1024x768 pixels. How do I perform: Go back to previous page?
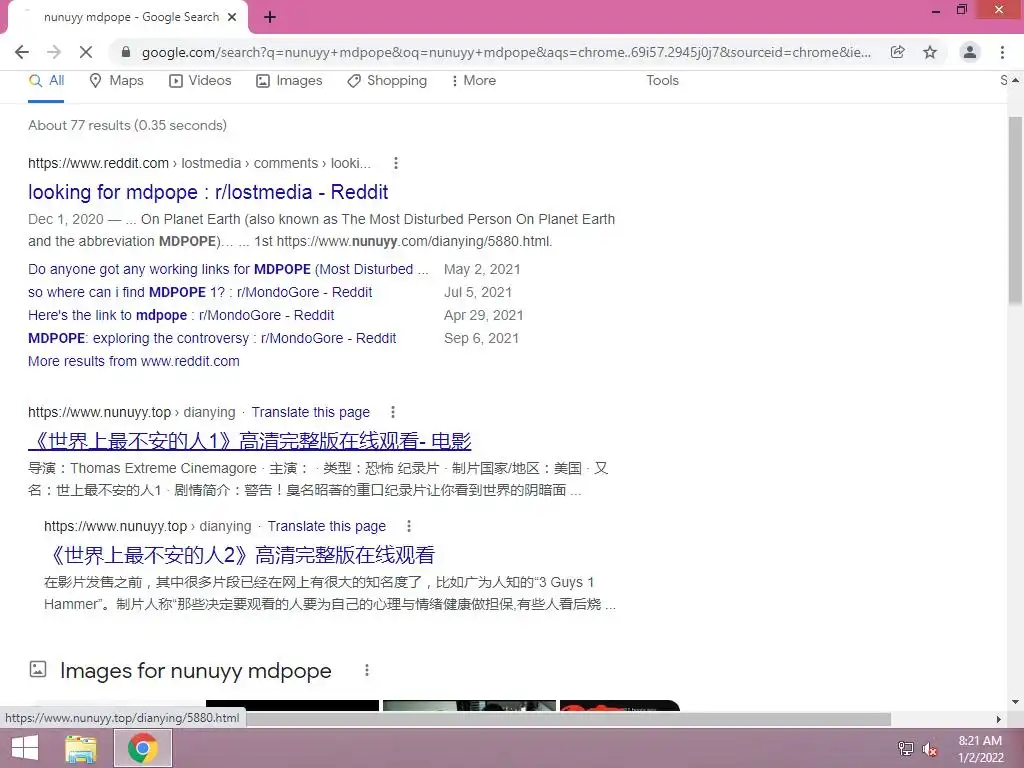click(22, 52)
